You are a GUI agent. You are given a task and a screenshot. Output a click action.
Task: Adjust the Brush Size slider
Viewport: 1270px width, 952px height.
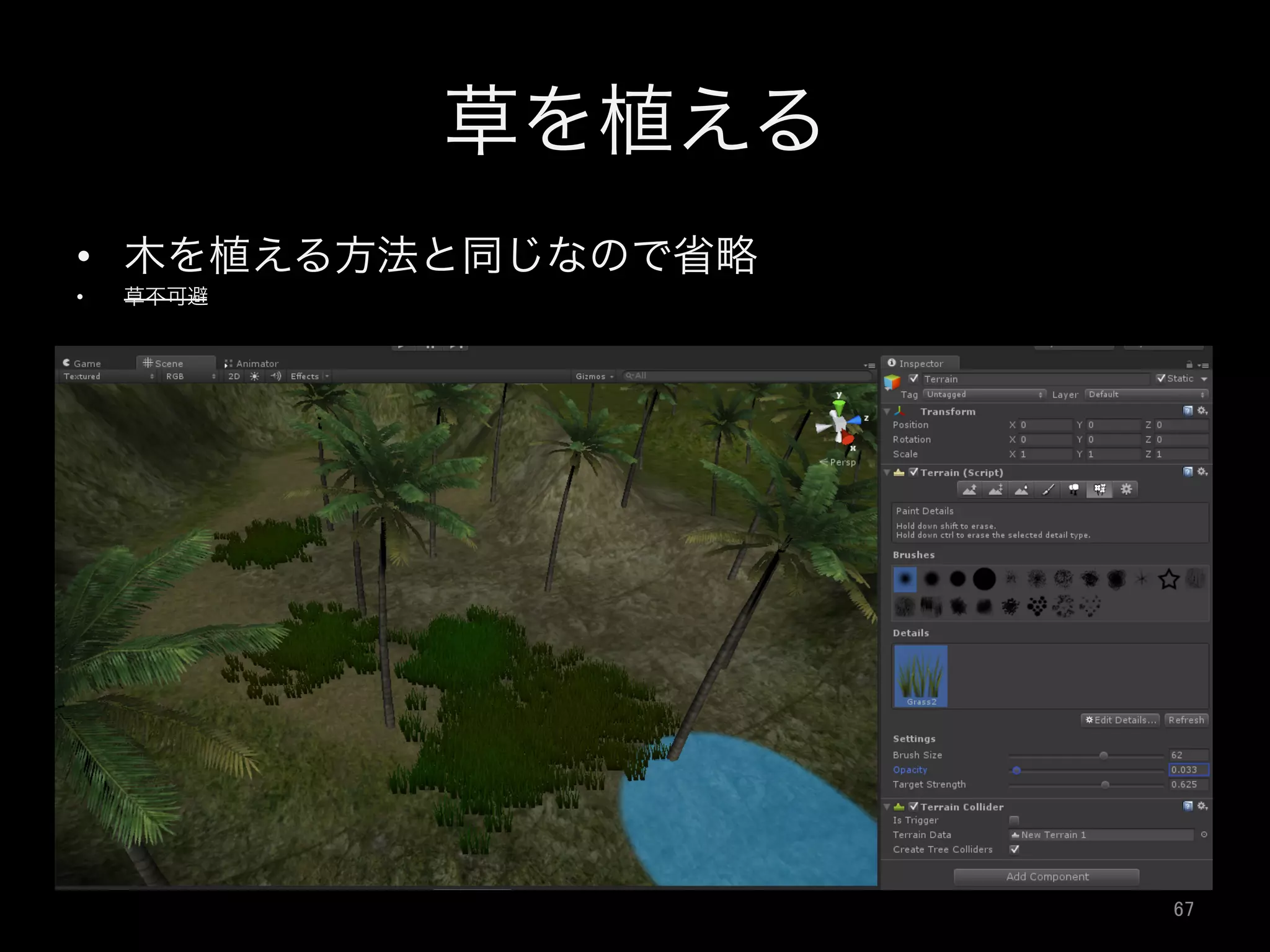pos(1103,755)
